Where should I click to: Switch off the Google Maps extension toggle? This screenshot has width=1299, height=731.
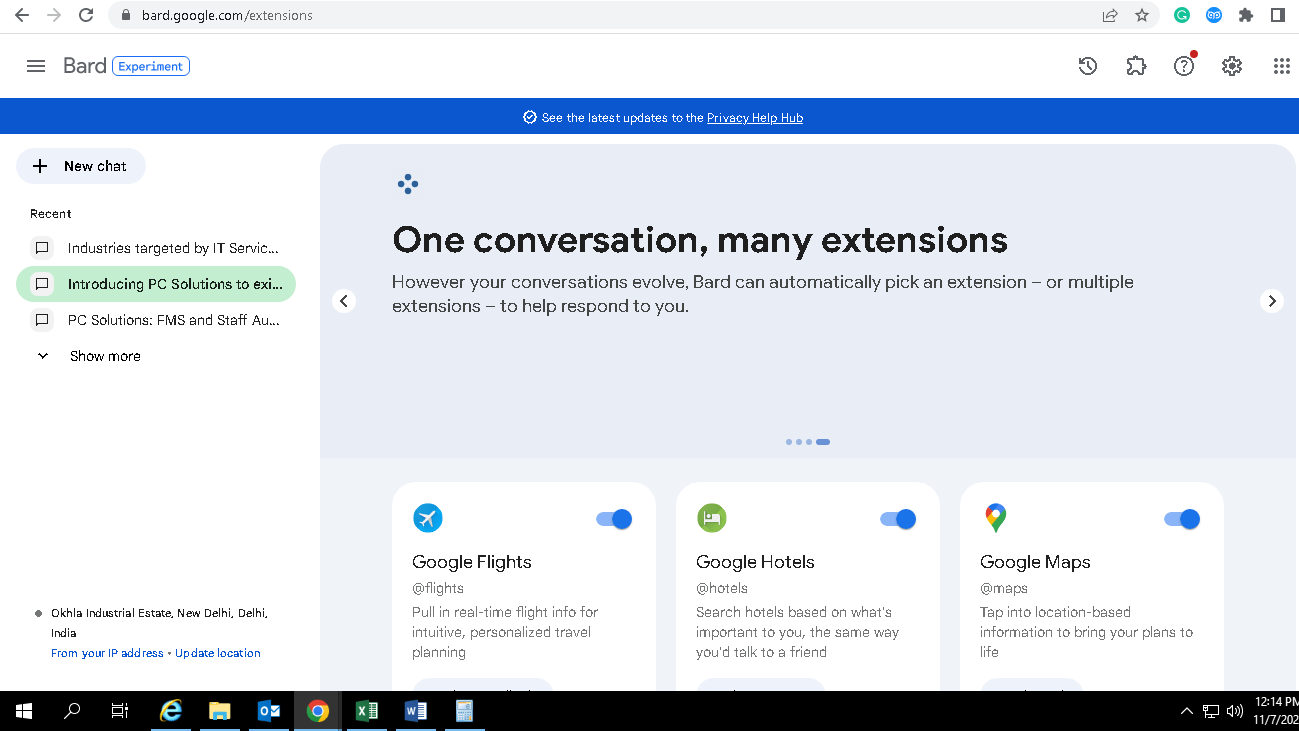click(x=1182, y=519)
